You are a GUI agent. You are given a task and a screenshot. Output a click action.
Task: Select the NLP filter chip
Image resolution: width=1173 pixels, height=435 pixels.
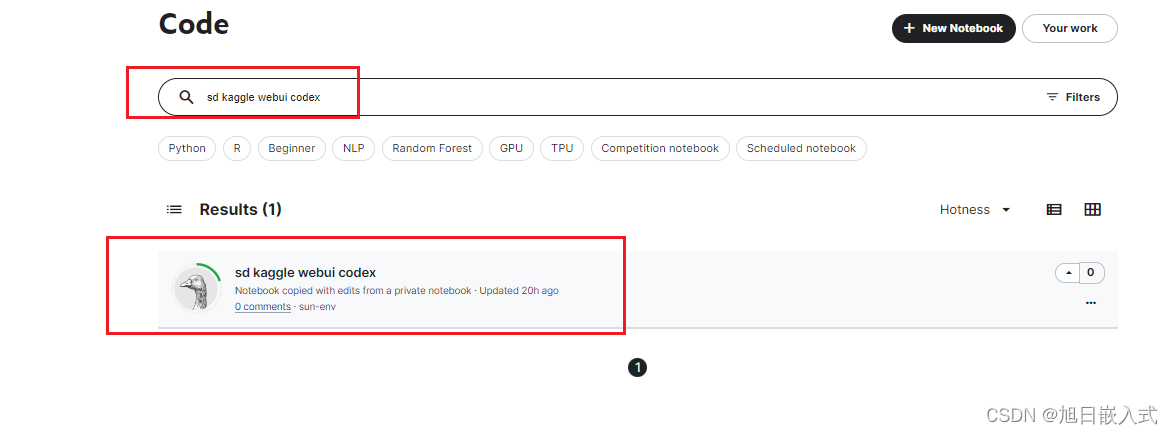pyautogui.click(x=354, y=148)
